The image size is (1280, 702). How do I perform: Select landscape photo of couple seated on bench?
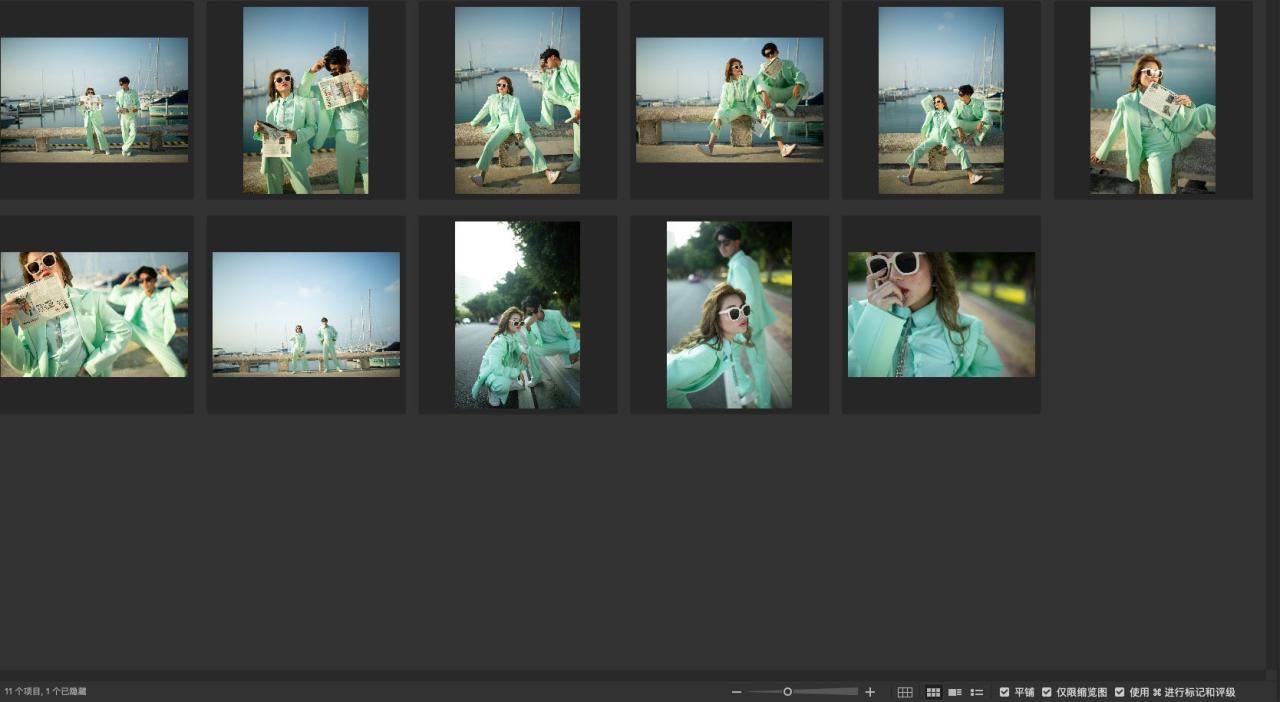tap(730, 100)
